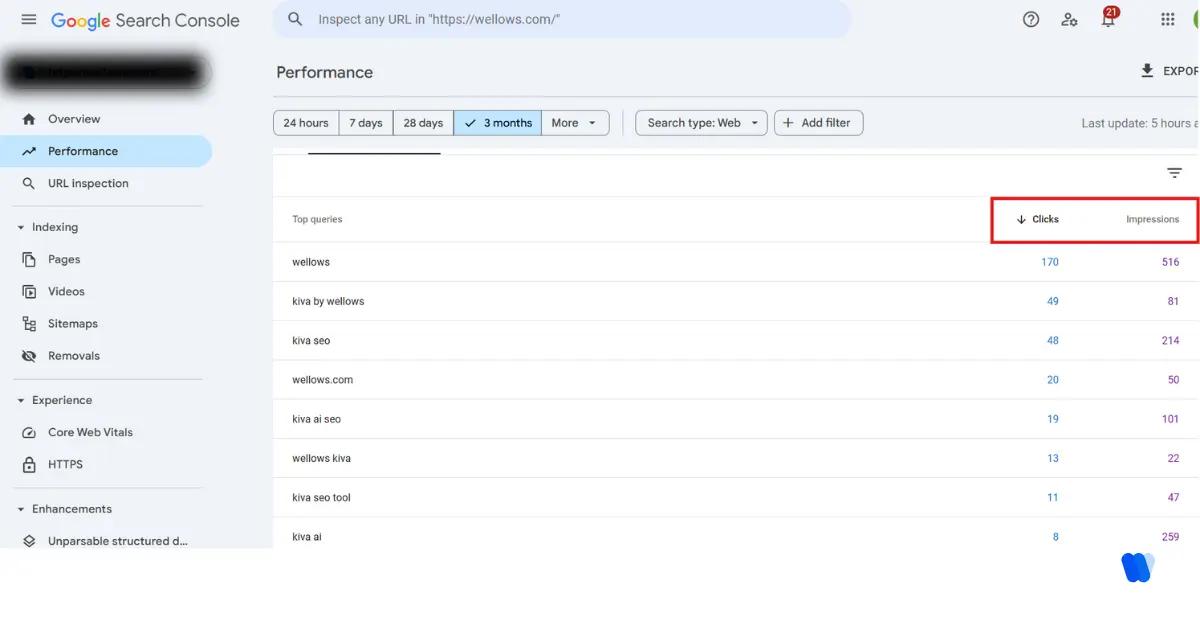Click the filter icon above the queries table
Screen dimensions: 1200x630
[x=1174, y=172]
